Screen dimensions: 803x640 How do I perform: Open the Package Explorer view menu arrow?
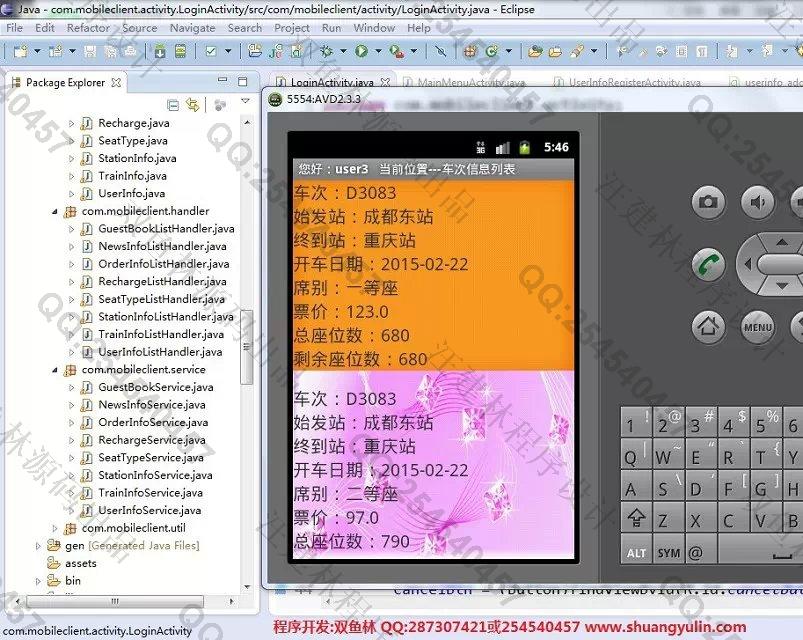pyautogui.click(x=245, y=101)
